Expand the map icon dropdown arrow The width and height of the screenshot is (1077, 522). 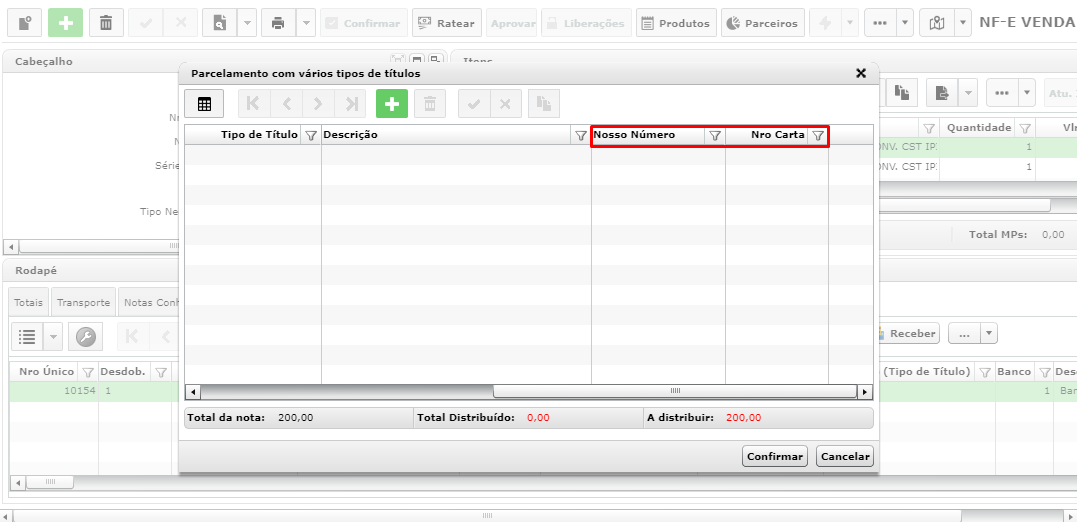(x=964, y=23)
